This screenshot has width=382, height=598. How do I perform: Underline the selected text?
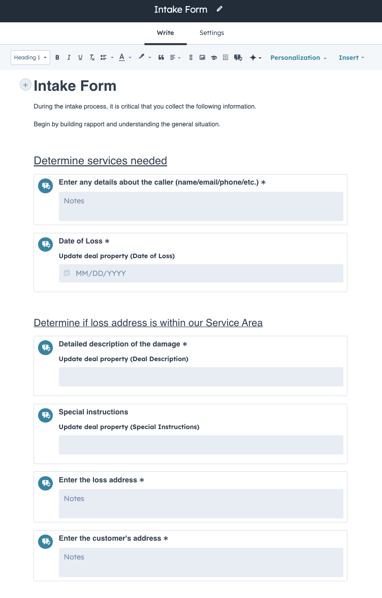(80, 58)
